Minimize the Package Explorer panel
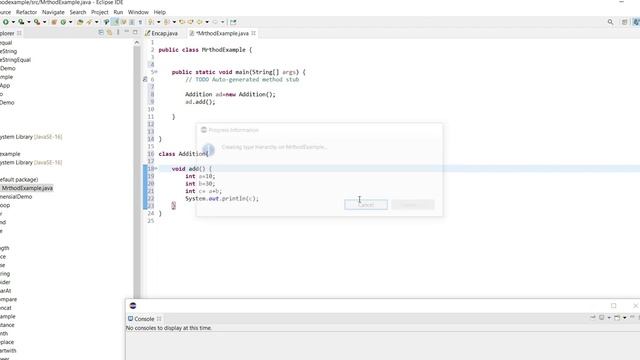This screenshot has height=360, width=640. pos(127,32)
